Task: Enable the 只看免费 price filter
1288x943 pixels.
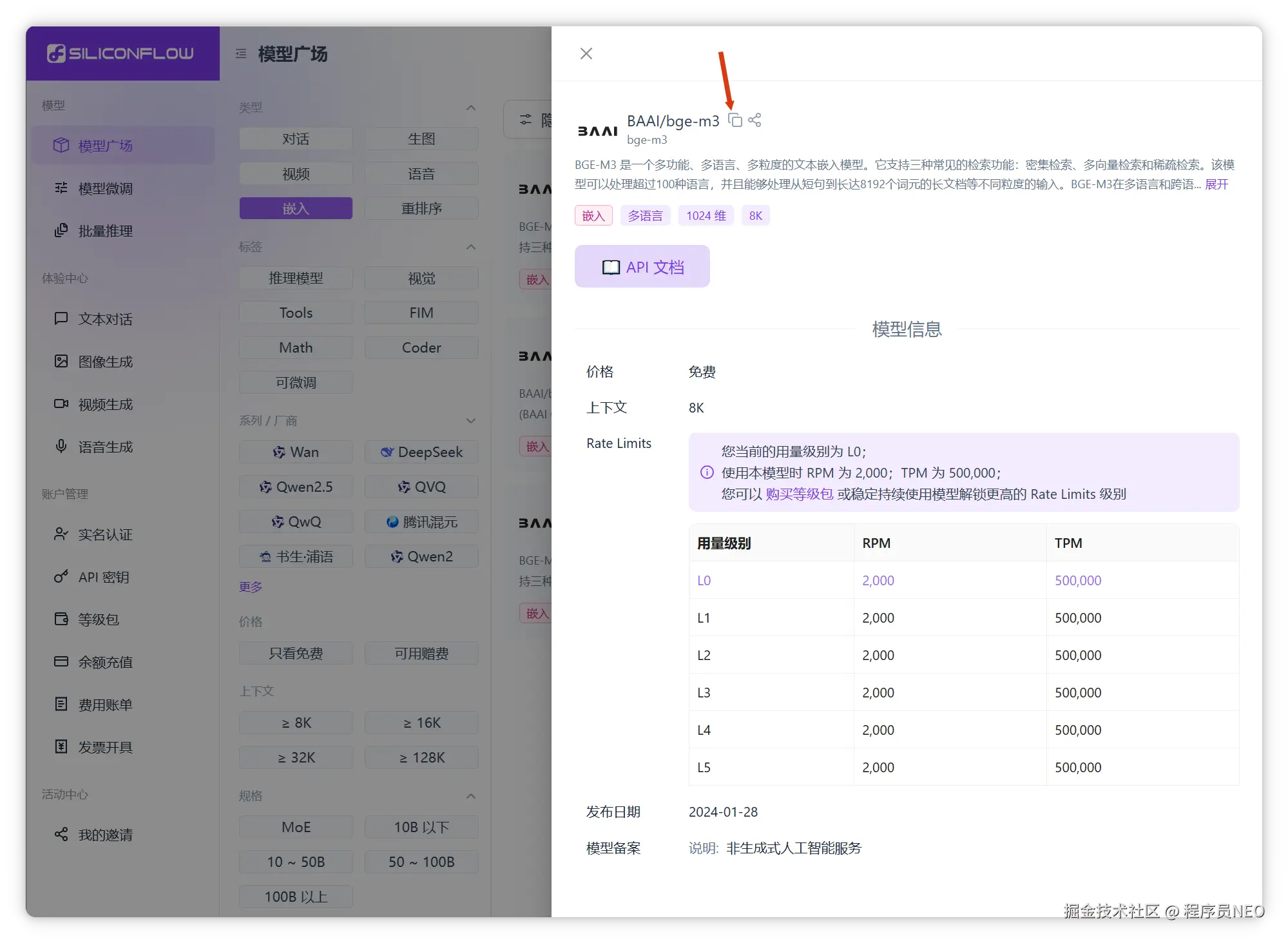Action: (x=296, y=653)
